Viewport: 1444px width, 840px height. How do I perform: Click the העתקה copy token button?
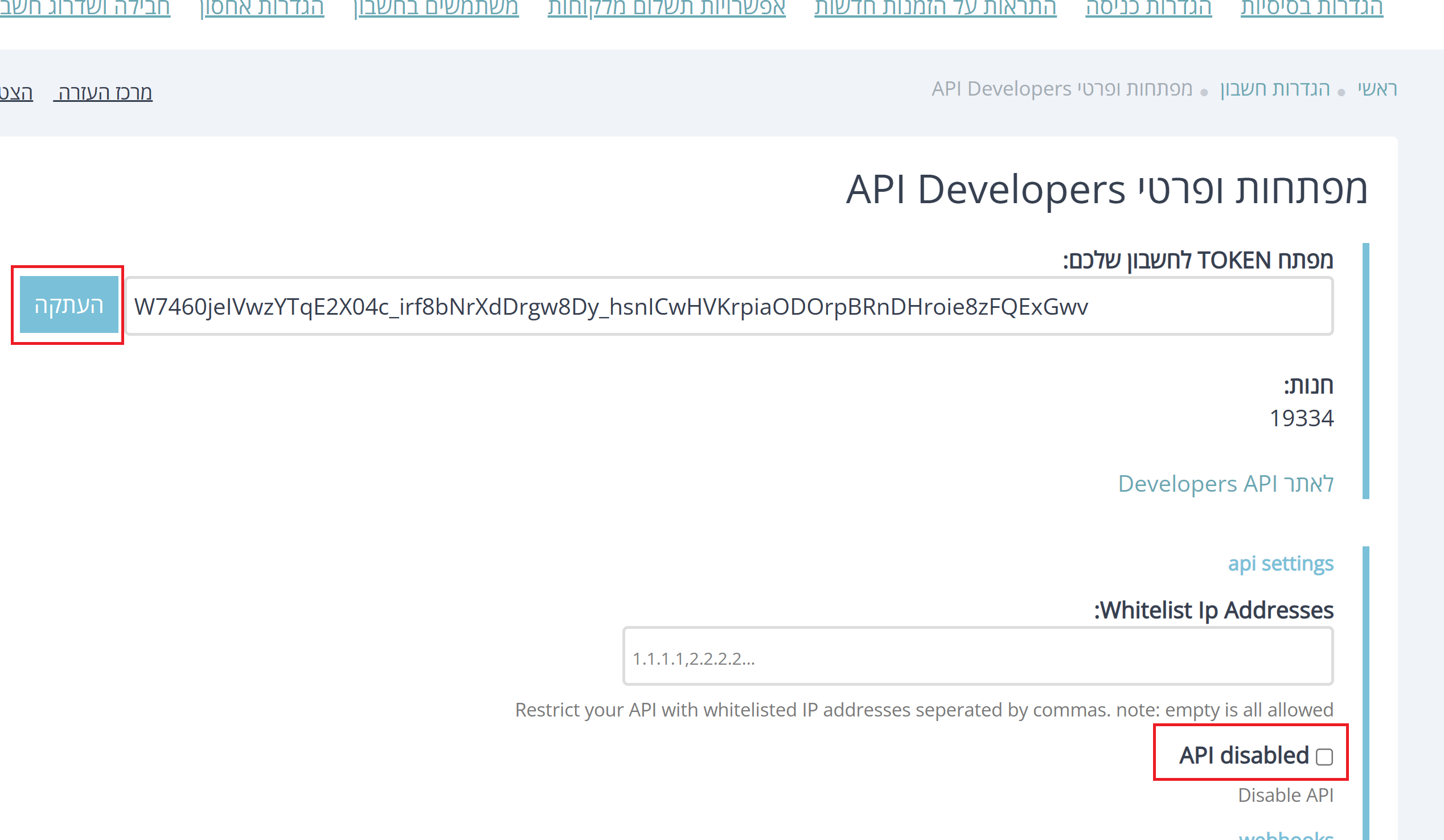point(69,304)
